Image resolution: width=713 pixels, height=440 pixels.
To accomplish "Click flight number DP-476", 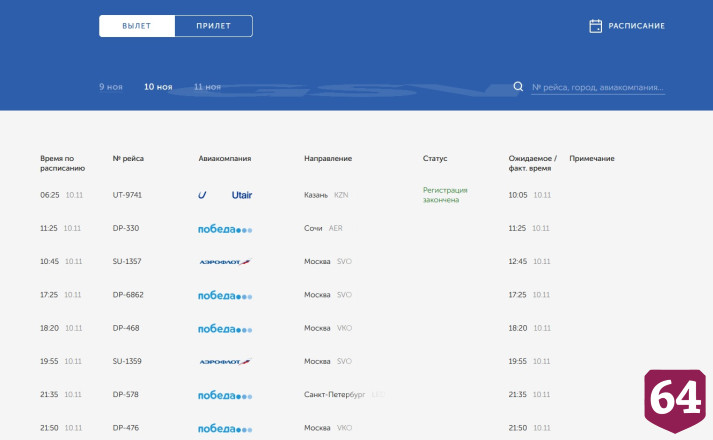I will coord(126,428).
